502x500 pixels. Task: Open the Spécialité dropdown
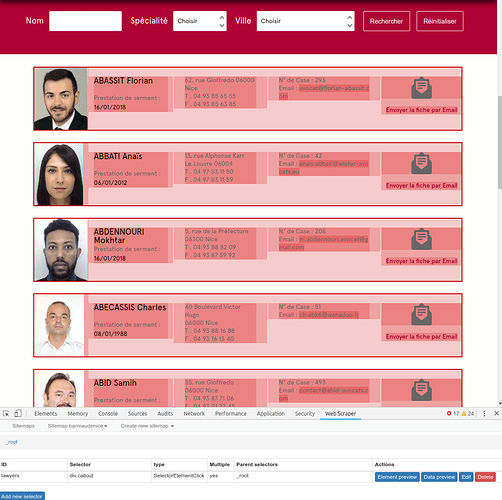[x=200, y=21]
